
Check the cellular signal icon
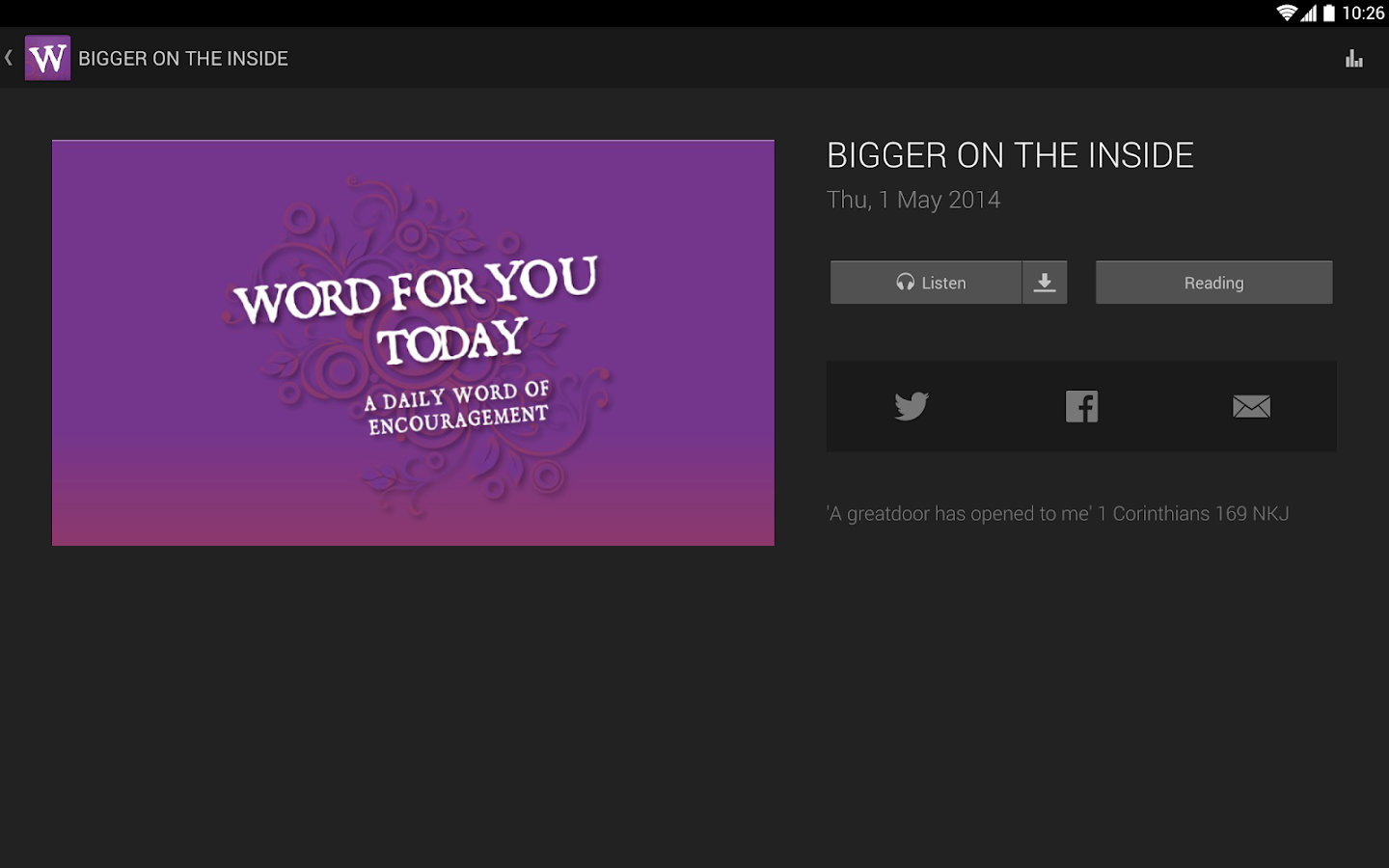pyautogui.click(x=1309, y=13)
